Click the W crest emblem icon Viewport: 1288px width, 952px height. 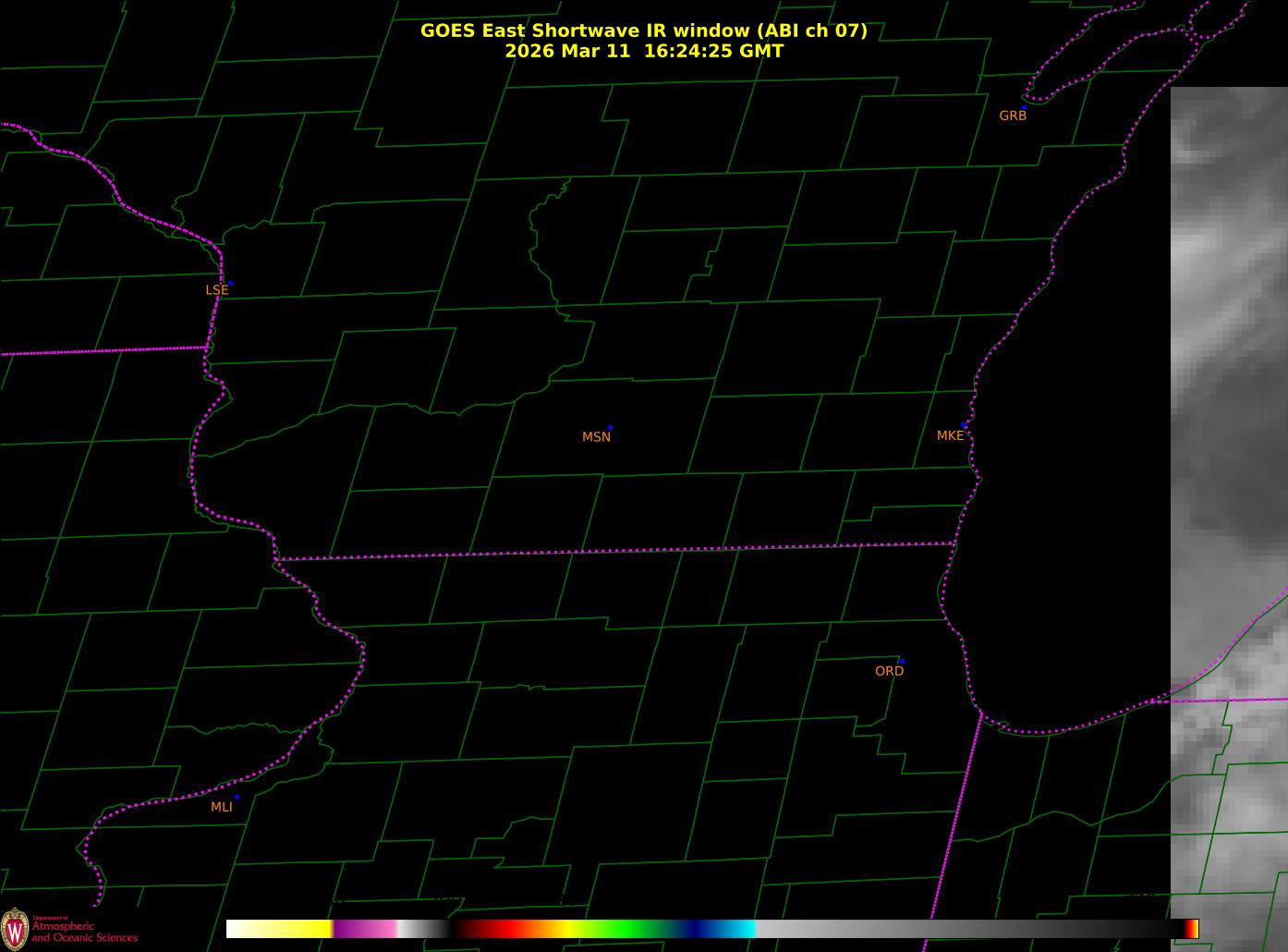point(14,929)
